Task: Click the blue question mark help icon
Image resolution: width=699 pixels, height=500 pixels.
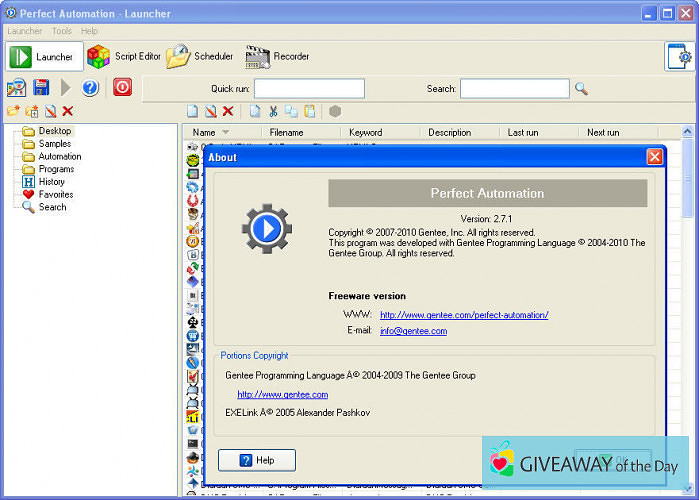Action: 90,88
